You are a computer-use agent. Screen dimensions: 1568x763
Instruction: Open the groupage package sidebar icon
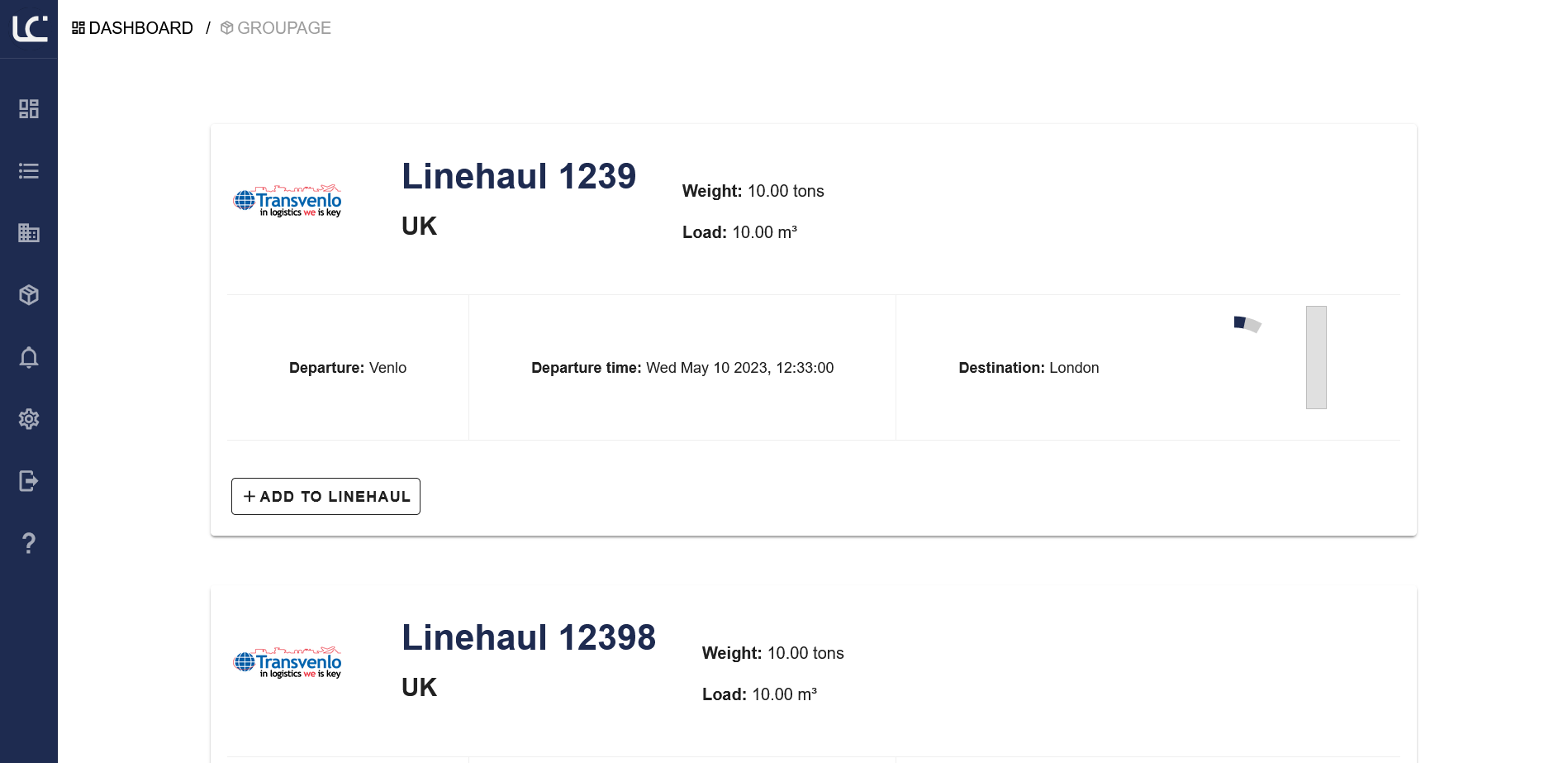(29, 295)
